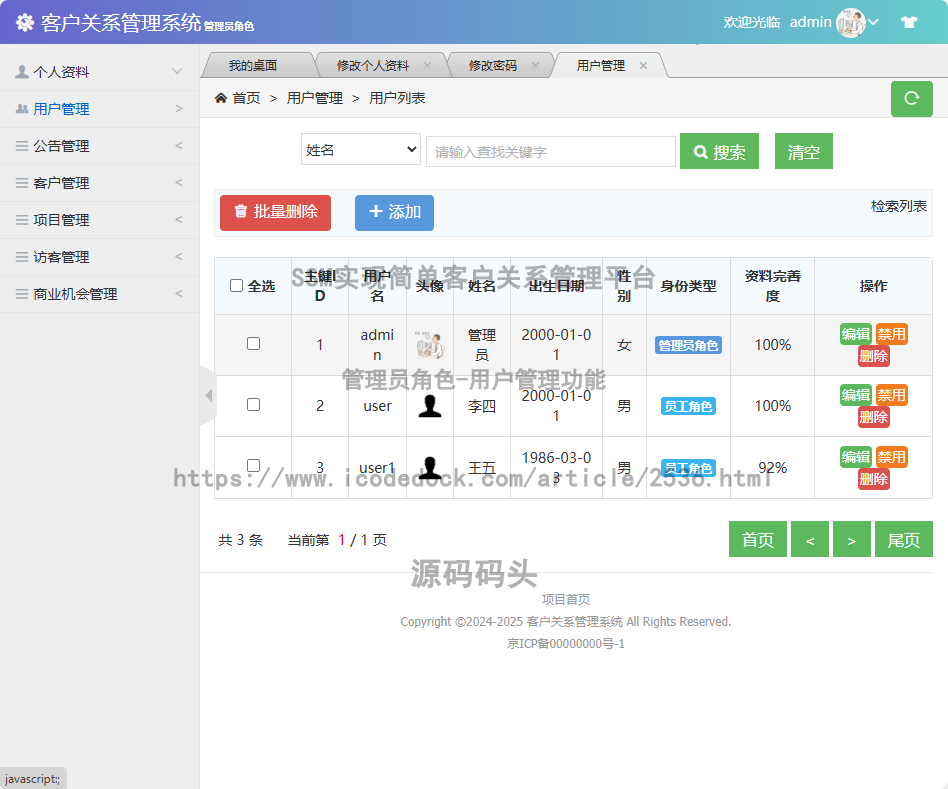The image size is (948, 789).
Task: Jump to 尾页 last page
Action: [x=903, y=539]
